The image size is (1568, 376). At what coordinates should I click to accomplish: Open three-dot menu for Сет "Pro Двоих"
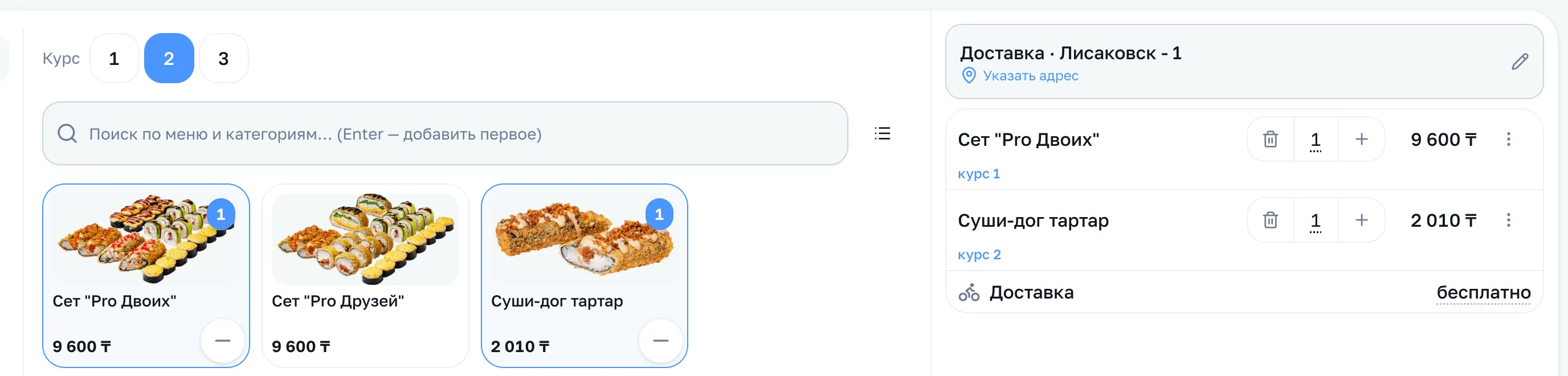point(1508,140)
